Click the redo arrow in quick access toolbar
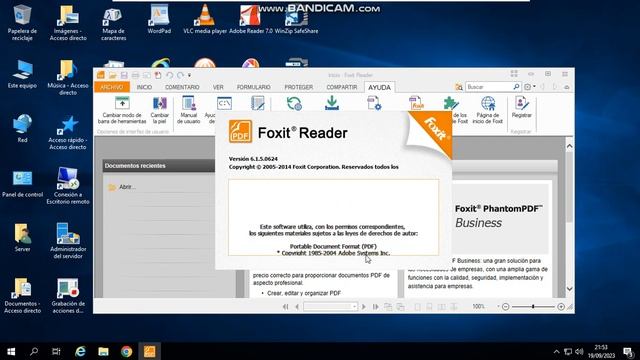 (x=180, y=75)
